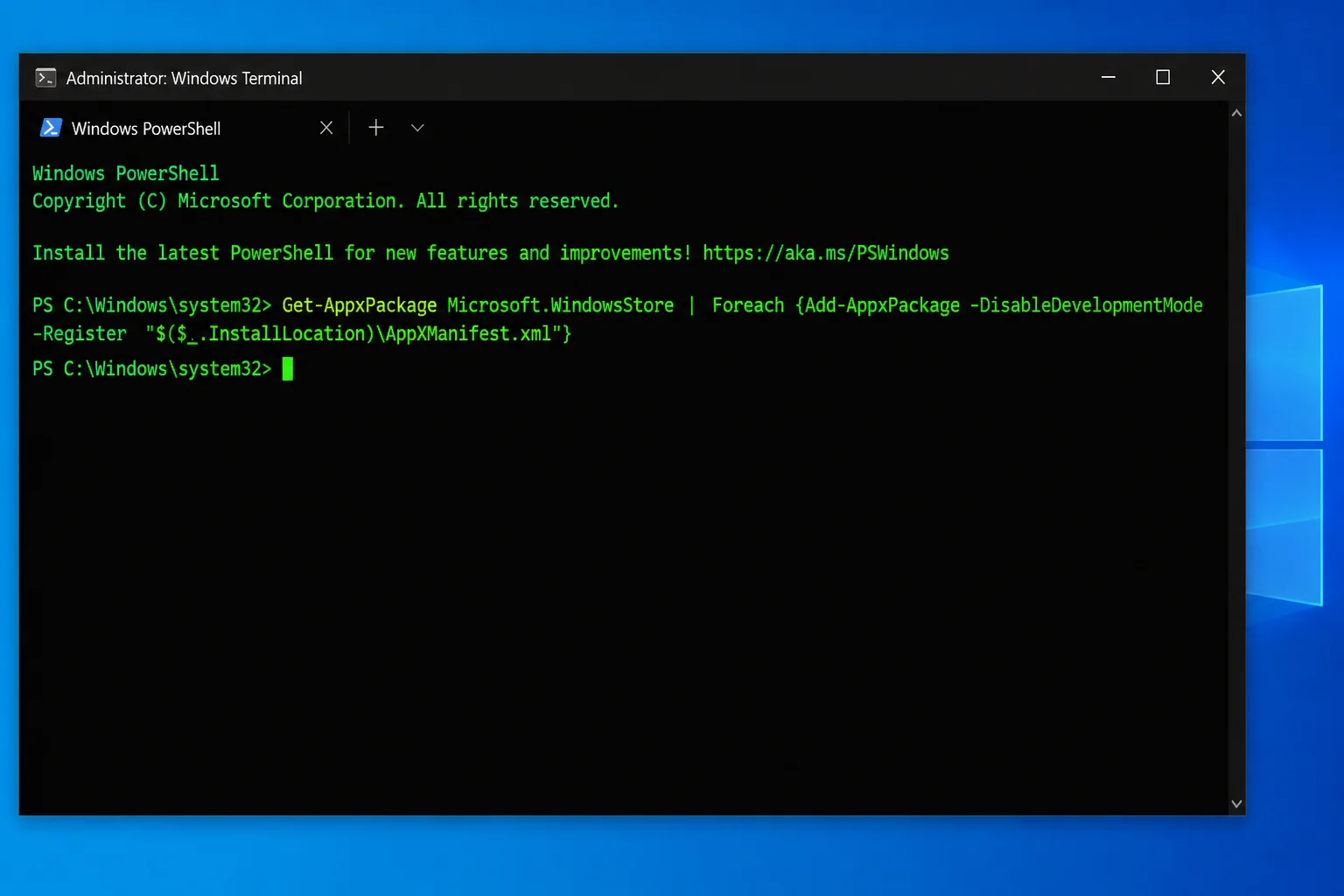The image size is (1344, 896).
Task: Open a new tab with plus button
Action: (376, 128)
